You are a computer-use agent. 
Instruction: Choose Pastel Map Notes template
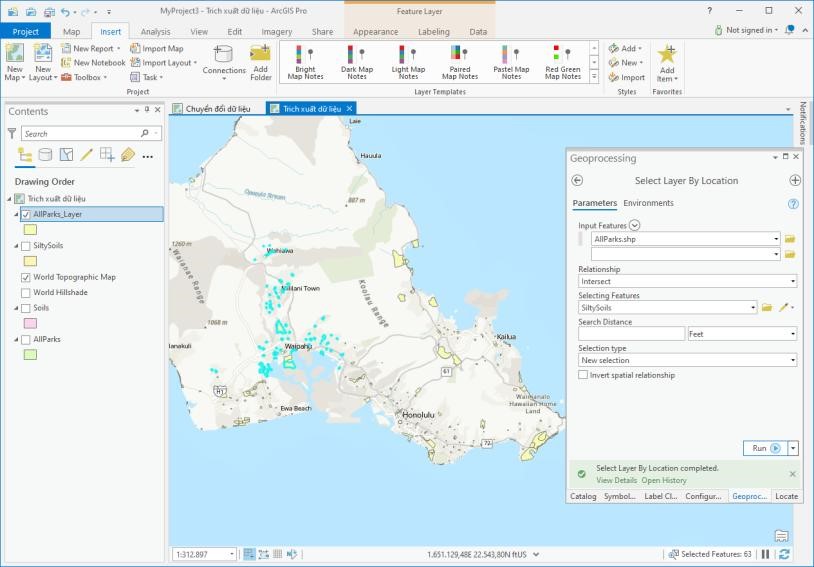tap(511, 62)
